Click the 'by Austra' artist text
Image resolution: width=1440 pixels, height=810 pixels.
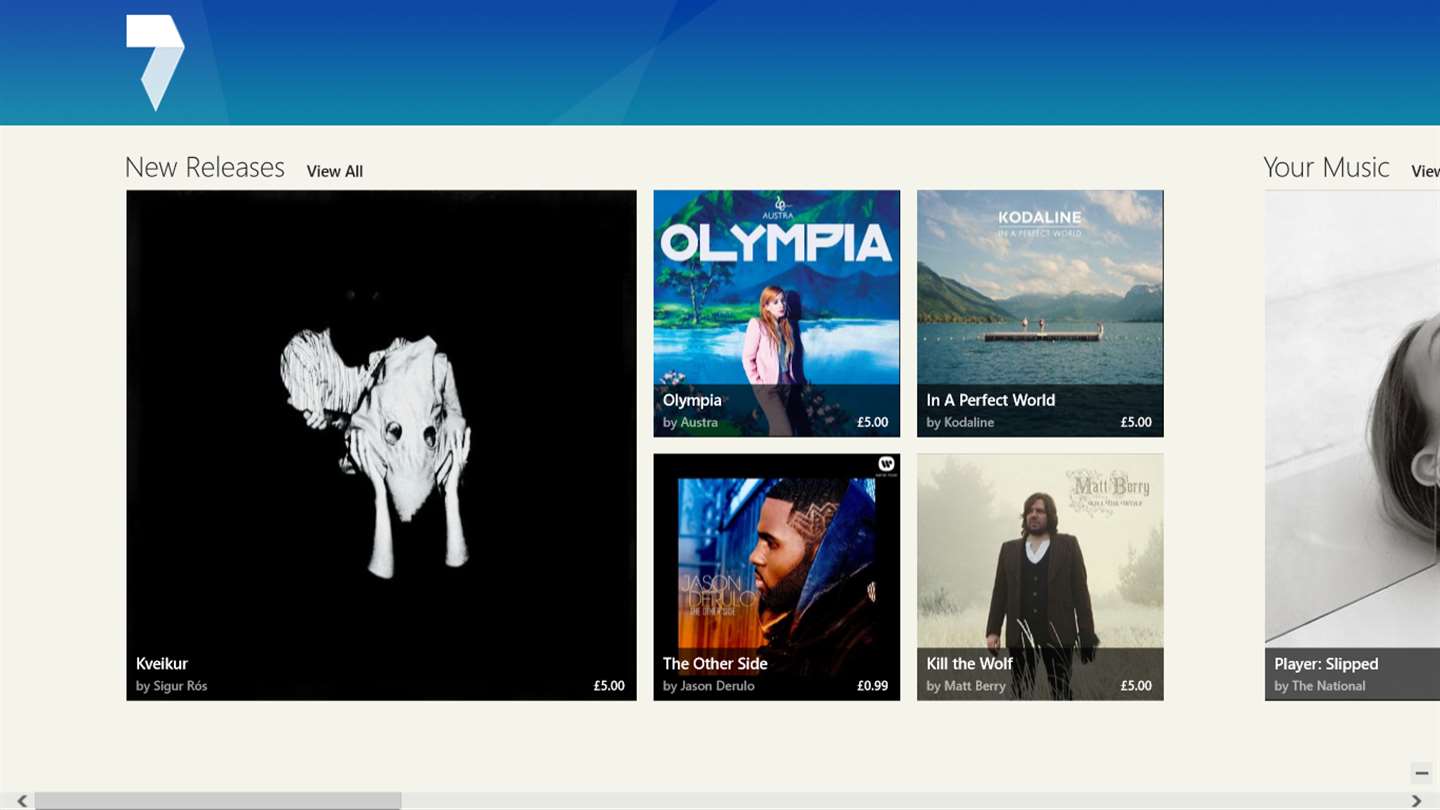pyautogui.click(x=690, y=422)
